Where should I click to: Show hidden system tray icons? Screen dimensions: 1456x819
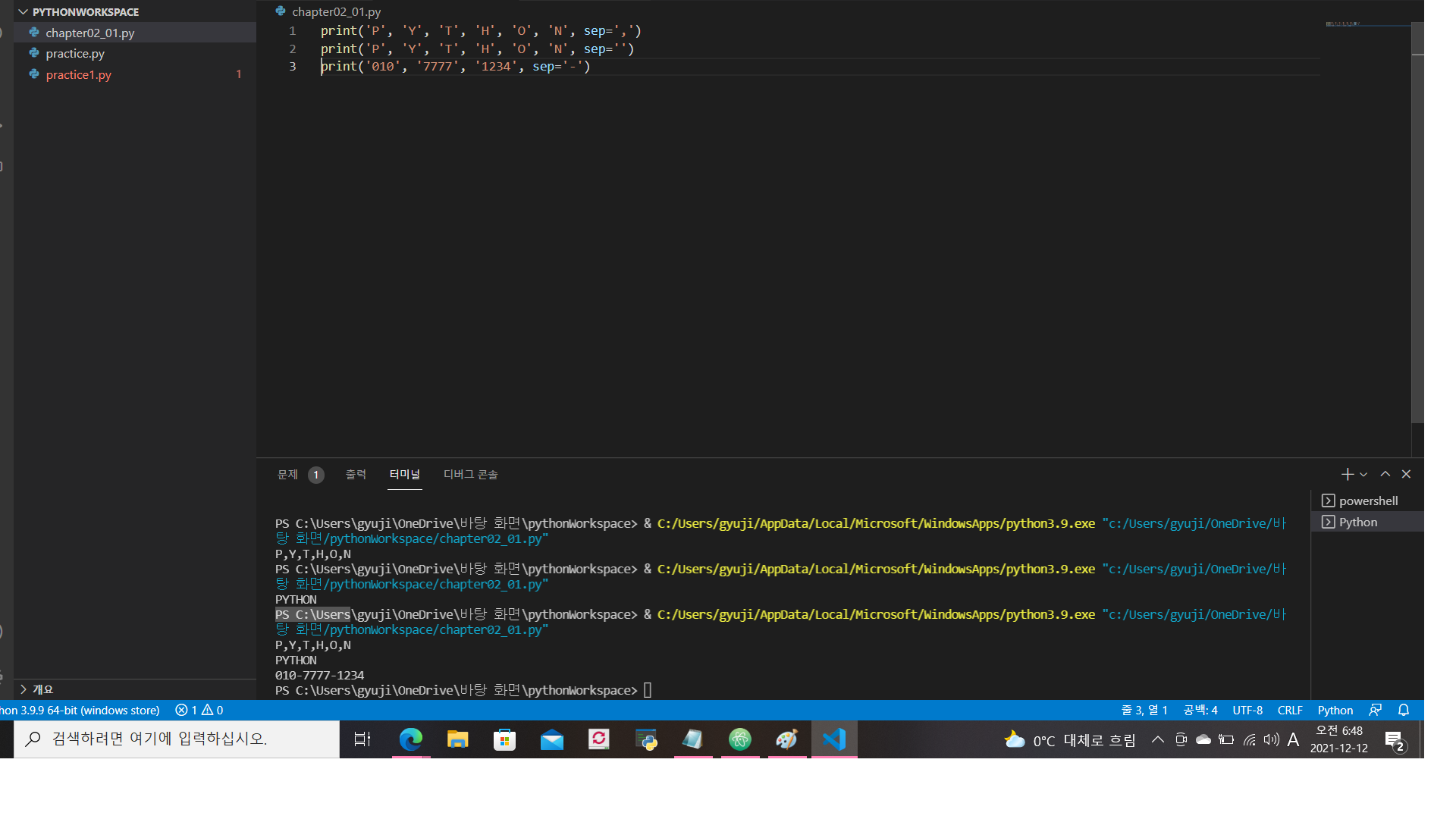[1157, 739]
